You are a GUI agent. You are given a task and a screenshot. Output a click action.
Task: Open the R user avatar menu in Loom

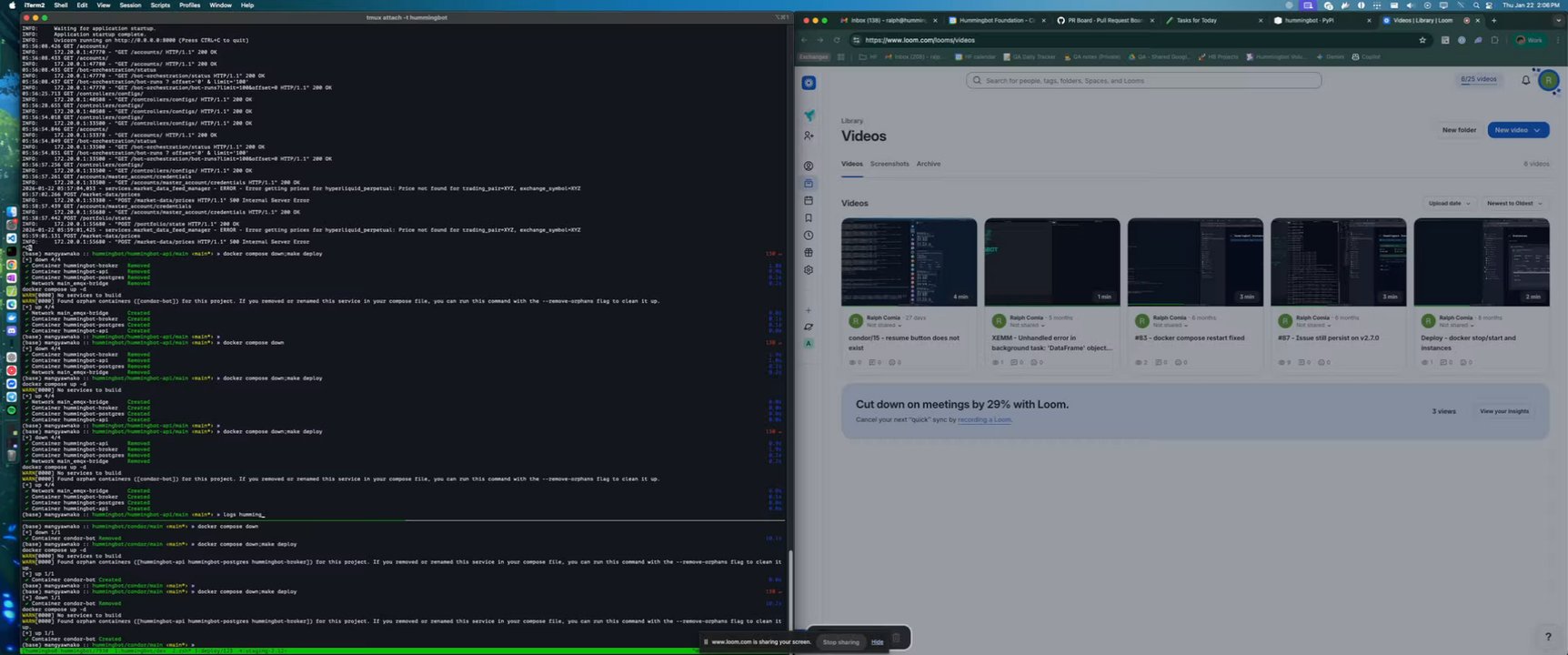point(1548,80)
